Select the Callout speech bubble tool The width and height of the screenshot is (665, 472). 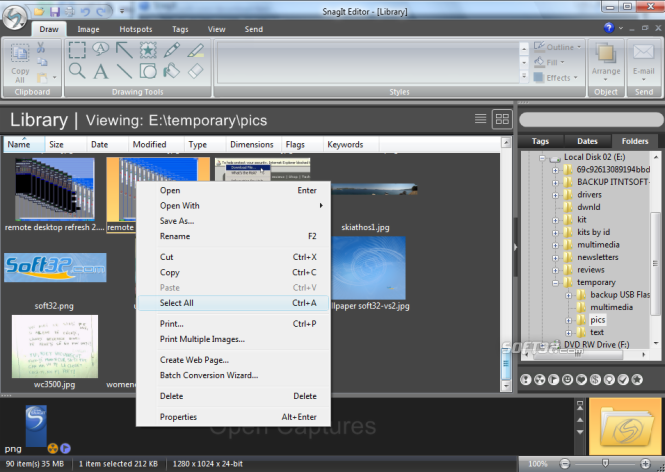[x=101, y=50]
